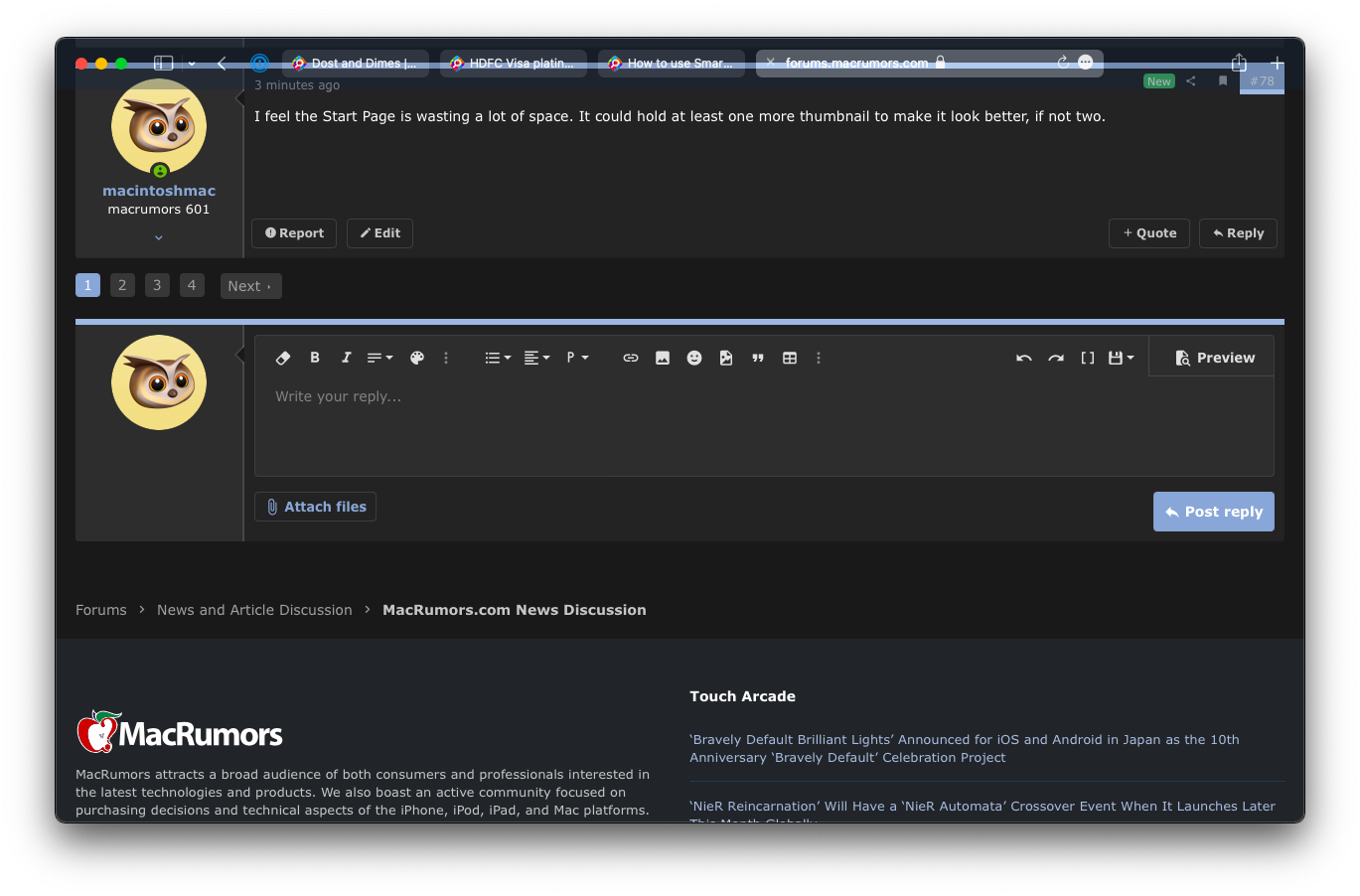This screenshot has width=1360, height=896.
Task: Switch to the Dost and Dimes tab
Action: coord(356,64)
